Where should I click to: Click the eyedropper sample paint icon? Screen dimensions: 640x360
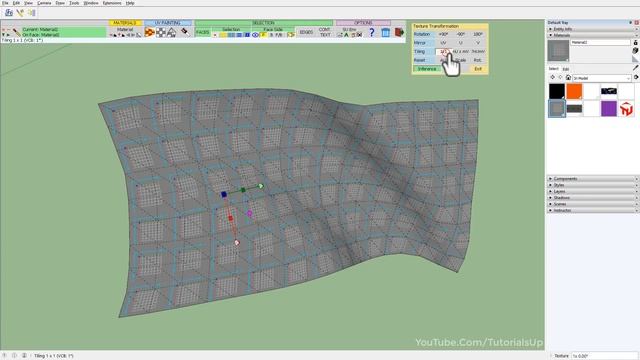636,68
